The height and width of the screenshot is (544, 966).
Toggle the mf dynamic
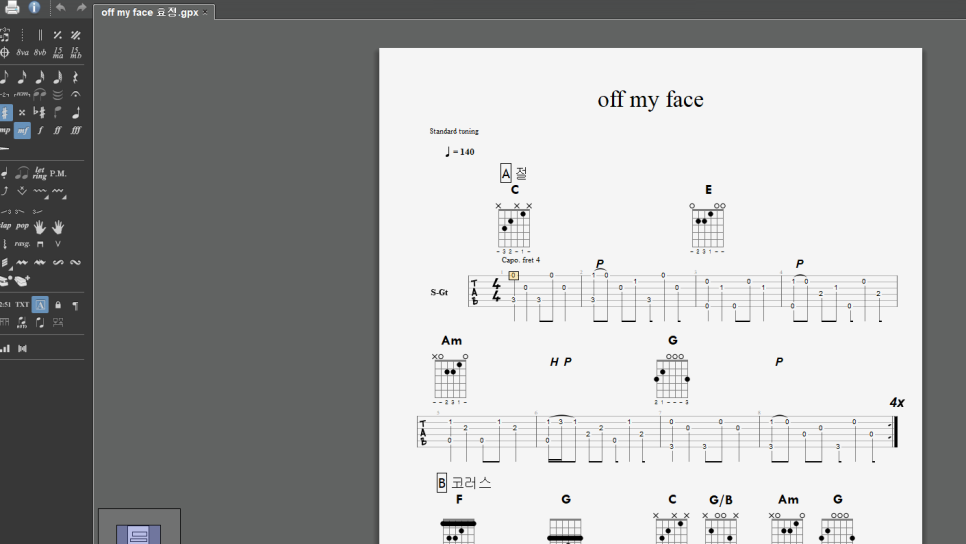[x=23, y=131]
